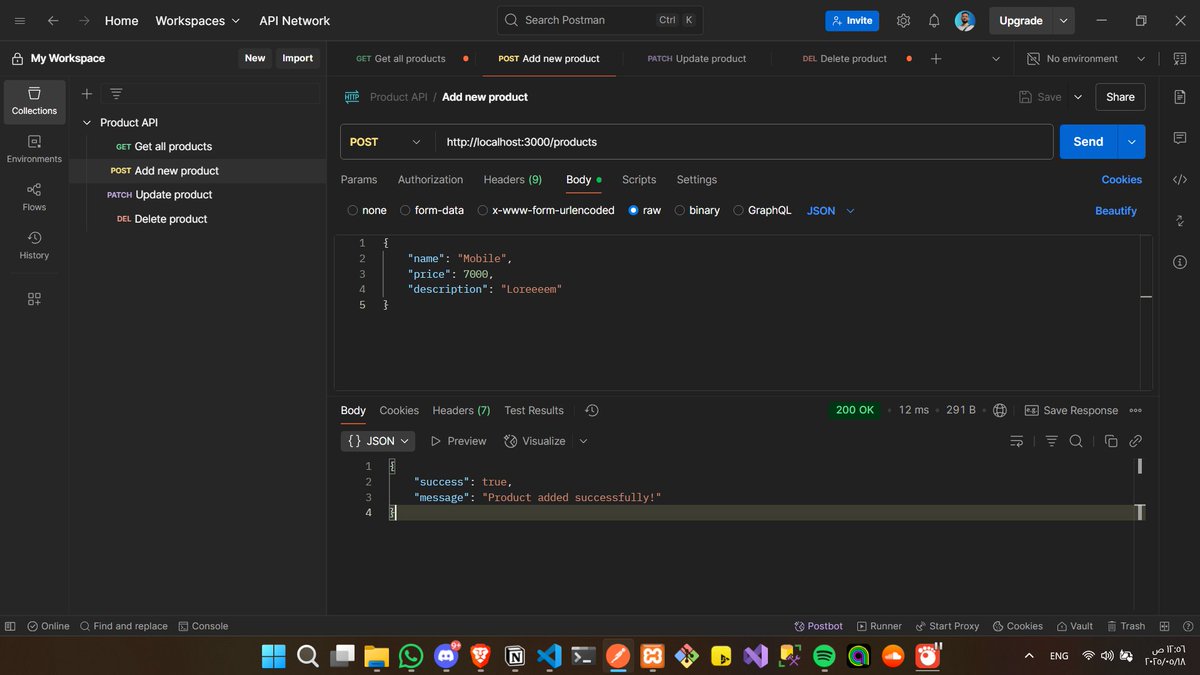The height and width of the screenshot is (675, 1200).
Task: Choose the binary body format
Action: pos(697,210)
